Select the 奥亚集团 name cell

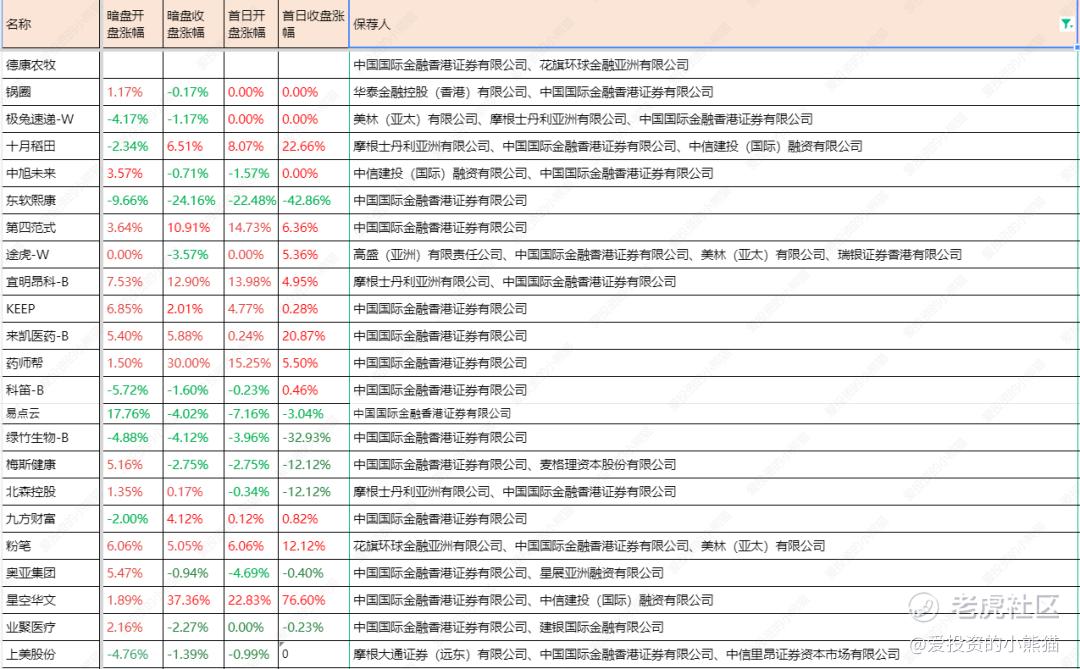click(x=52, y=573)
